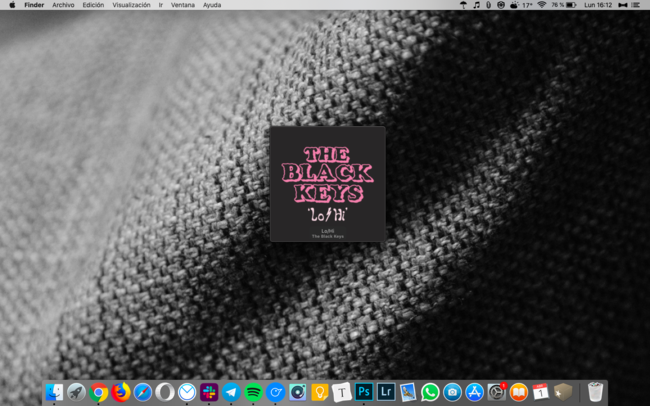
Task: Launch Lightroom from the Dock
Action: click(386, 392)
